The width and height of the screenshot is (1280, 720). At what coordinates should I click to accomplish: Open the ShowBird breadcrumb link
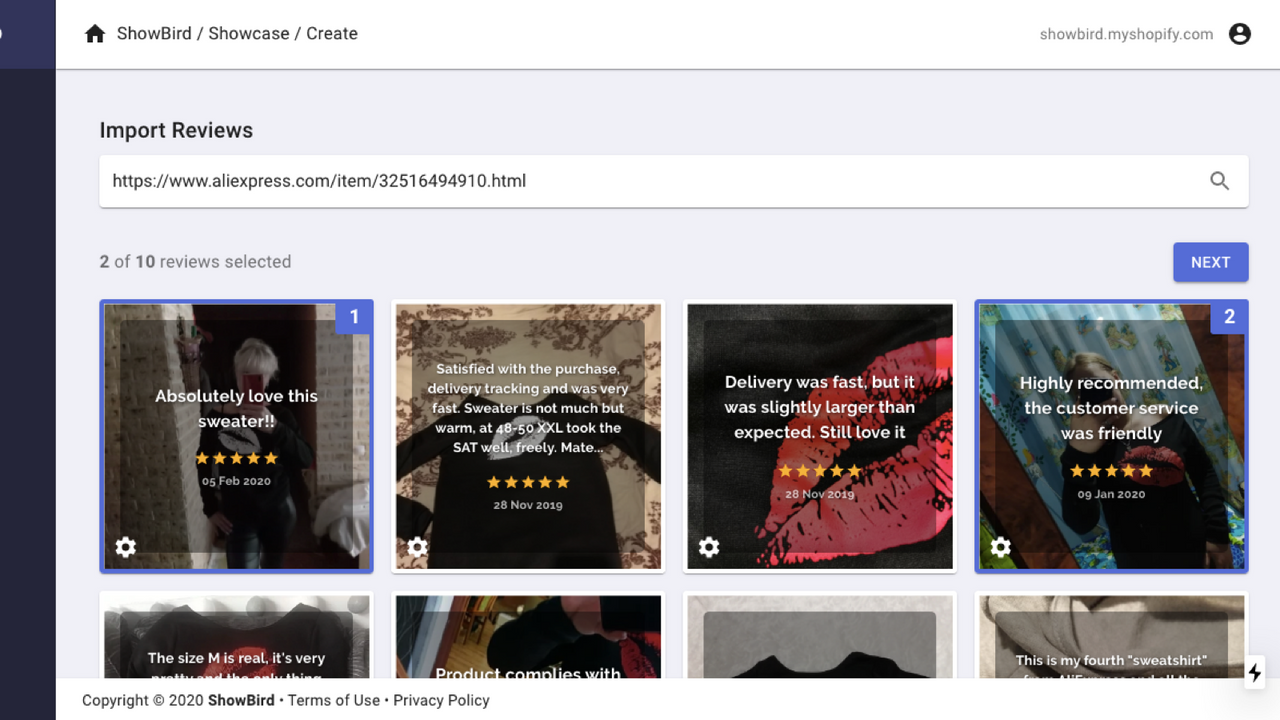(154, 33)
